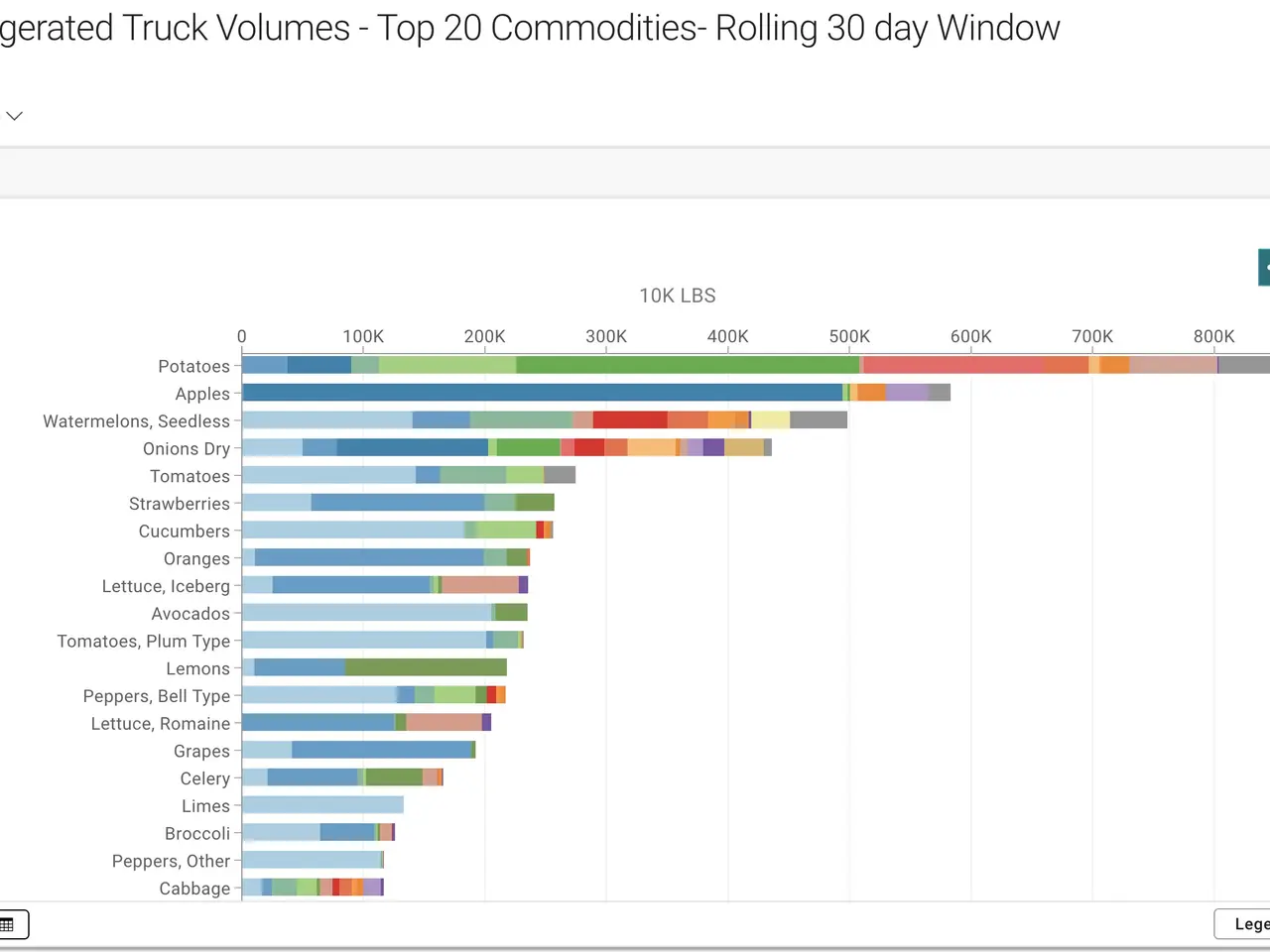1270x952 pixels.
Task: Click the Cabbage category label
Action: (194, 889)
